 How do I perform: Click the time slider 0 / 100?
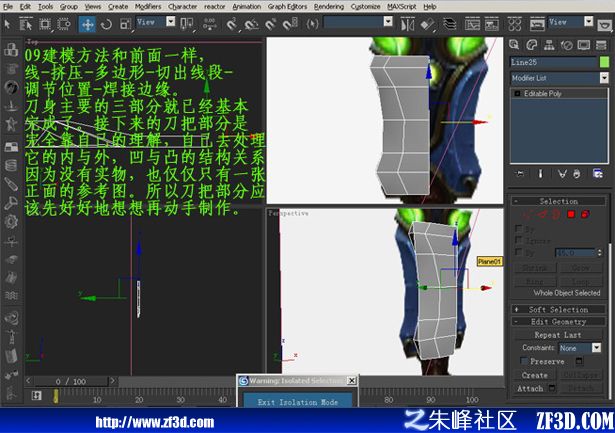71,381
